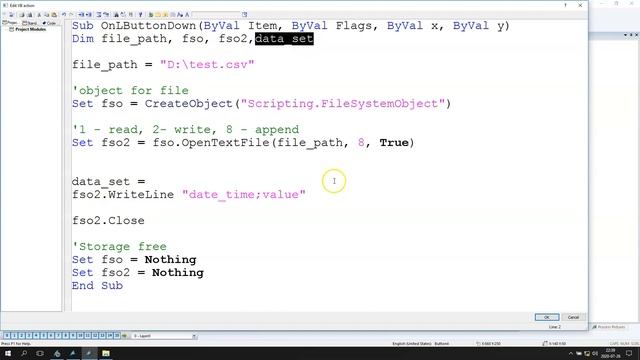Click the "date_time;value" string literal
640x360 pixels.
pyautogui.click(x=244, y=194)
